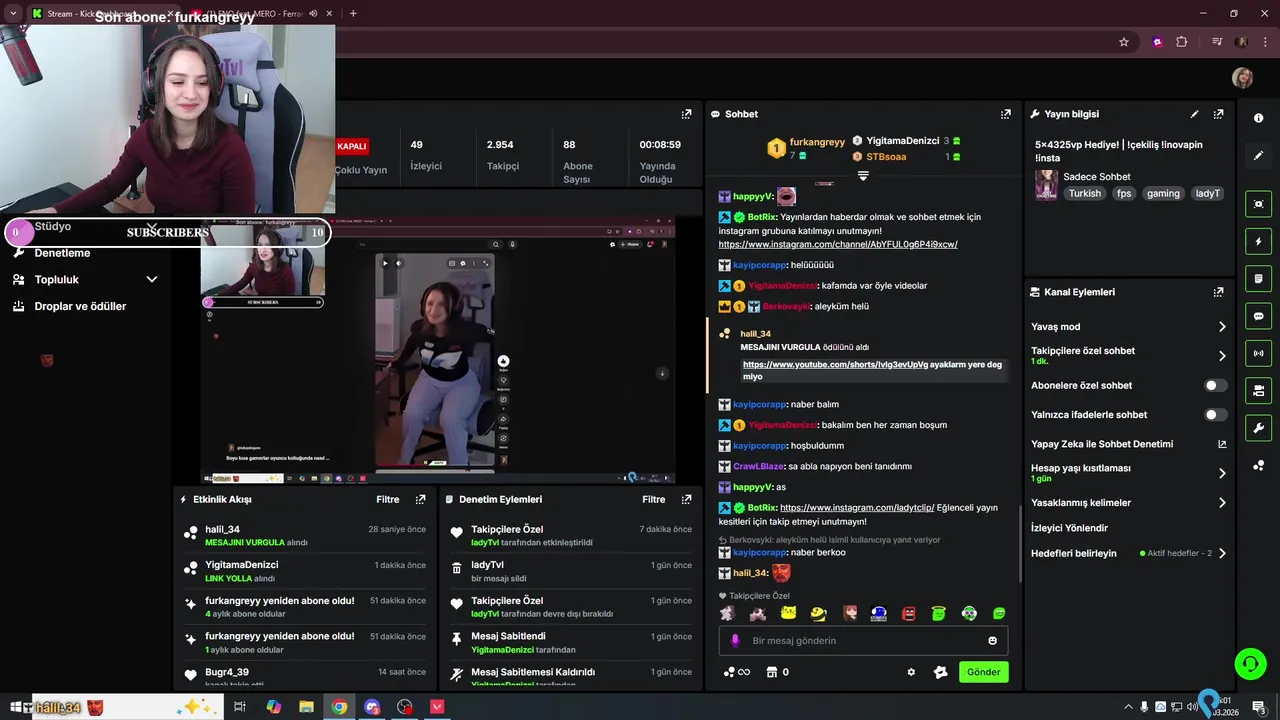
Task: Open the highlighted YouTube shorts link
Action: 835,365
